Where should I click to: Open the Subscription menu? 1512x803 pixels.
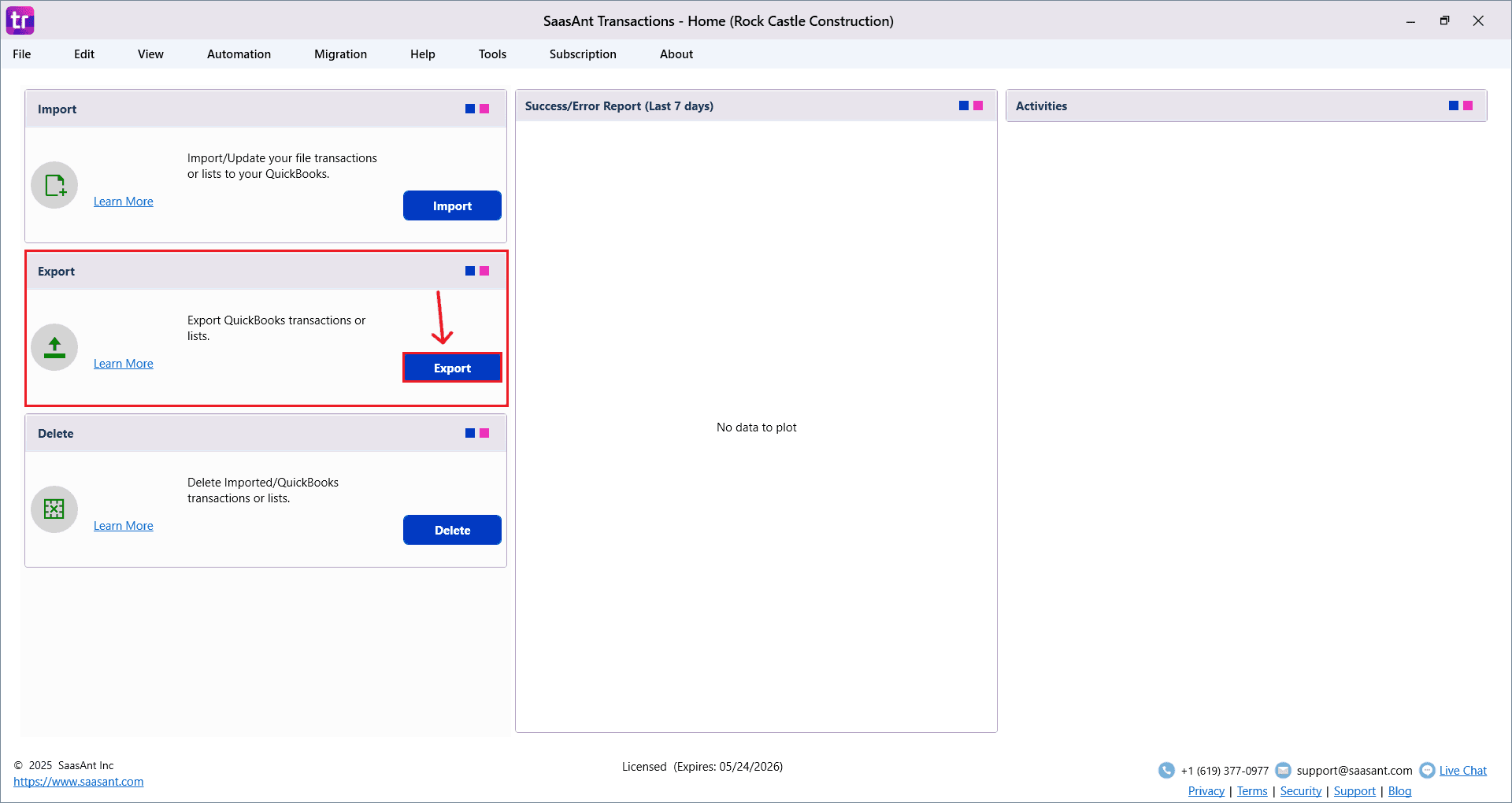[583, 54]
